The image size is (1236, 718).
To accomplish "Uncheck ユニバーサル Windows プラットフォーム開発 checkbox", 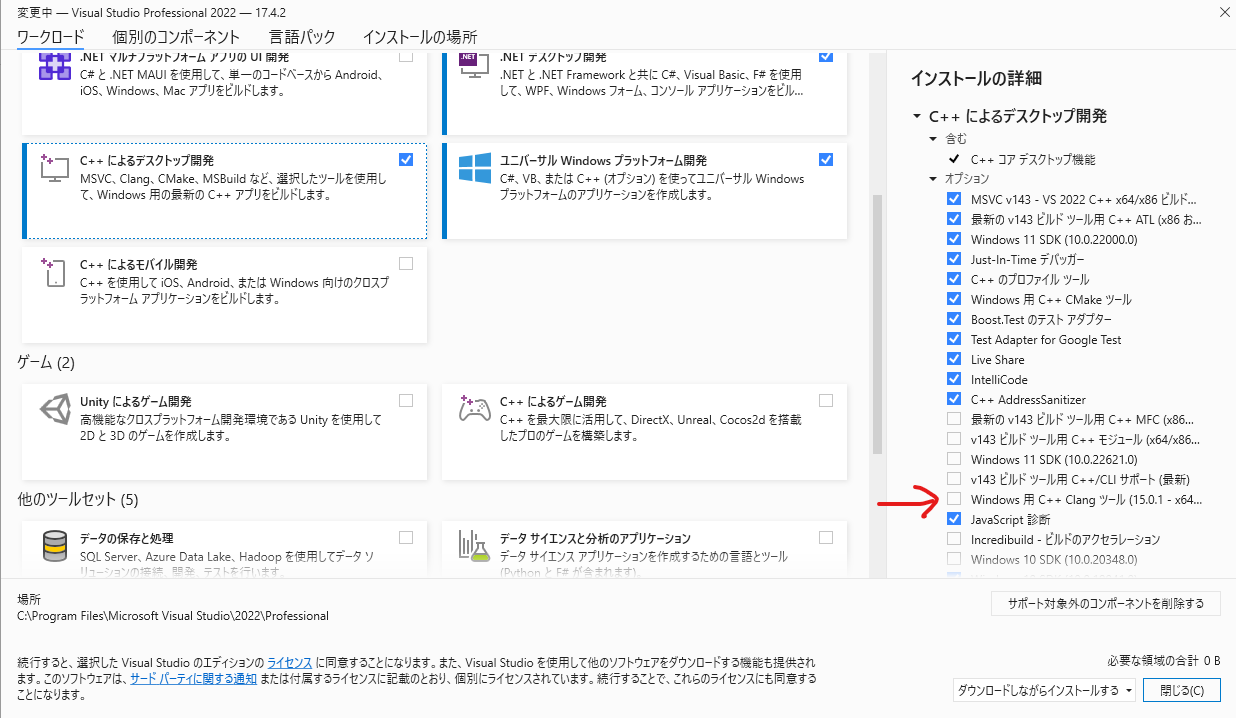I will point(825,160).
